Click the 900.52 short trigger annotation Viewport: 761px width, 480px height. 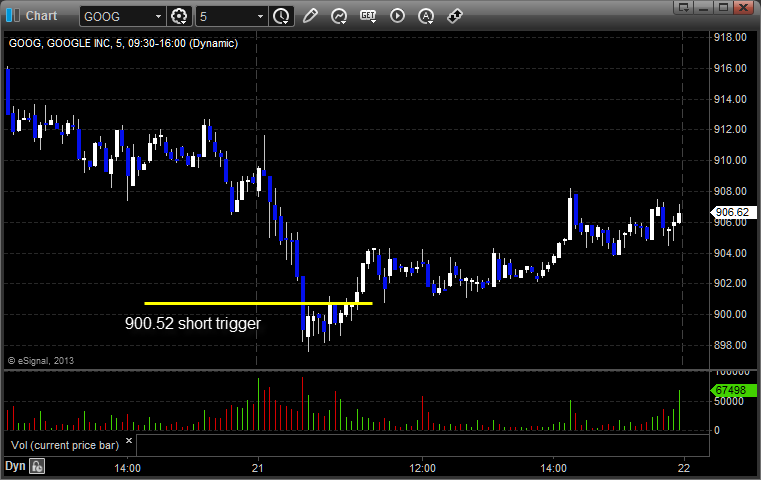[x=193, y=323]
